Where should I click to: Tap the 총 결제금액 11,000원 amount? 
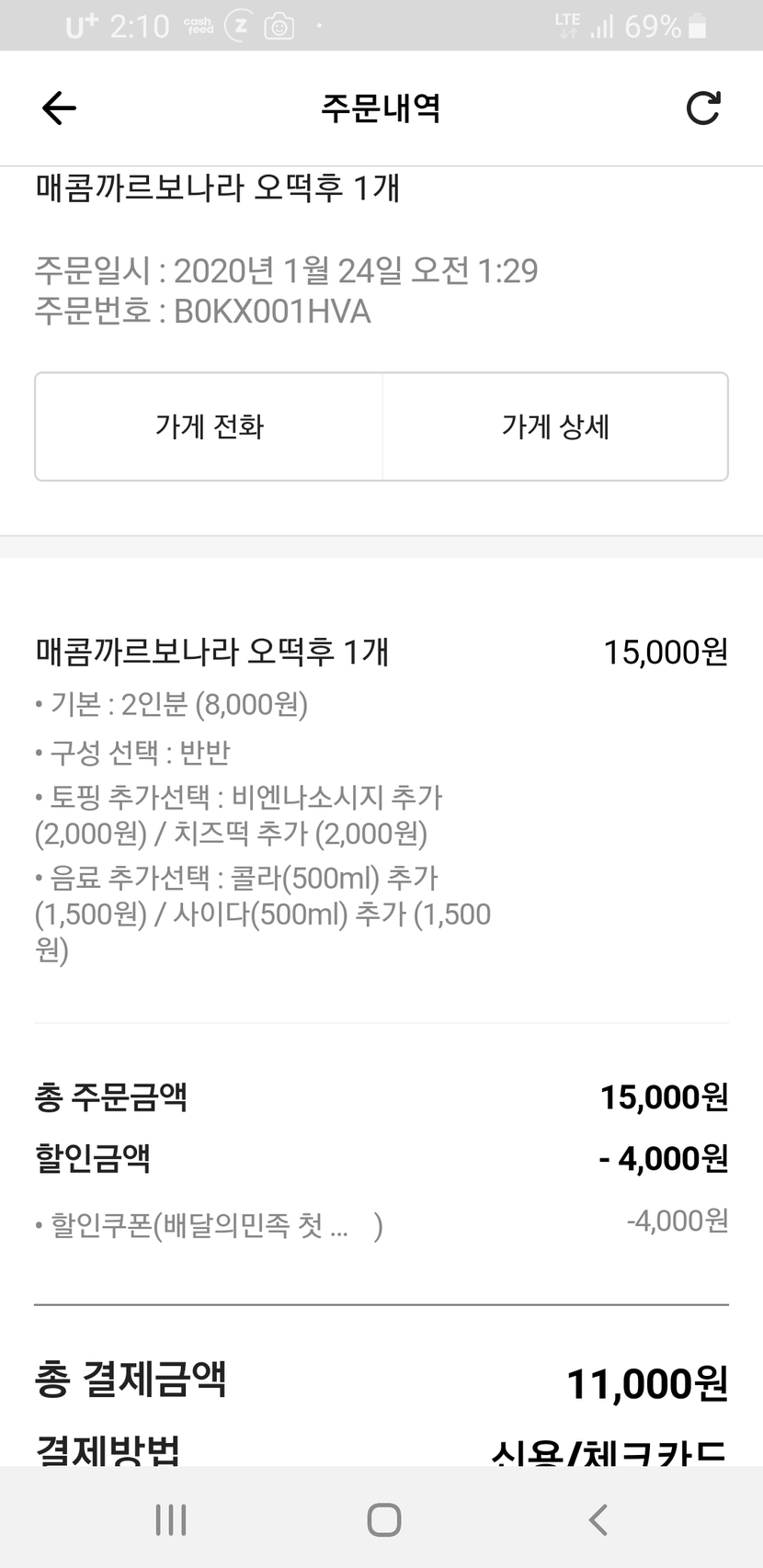coord(647,1383)
